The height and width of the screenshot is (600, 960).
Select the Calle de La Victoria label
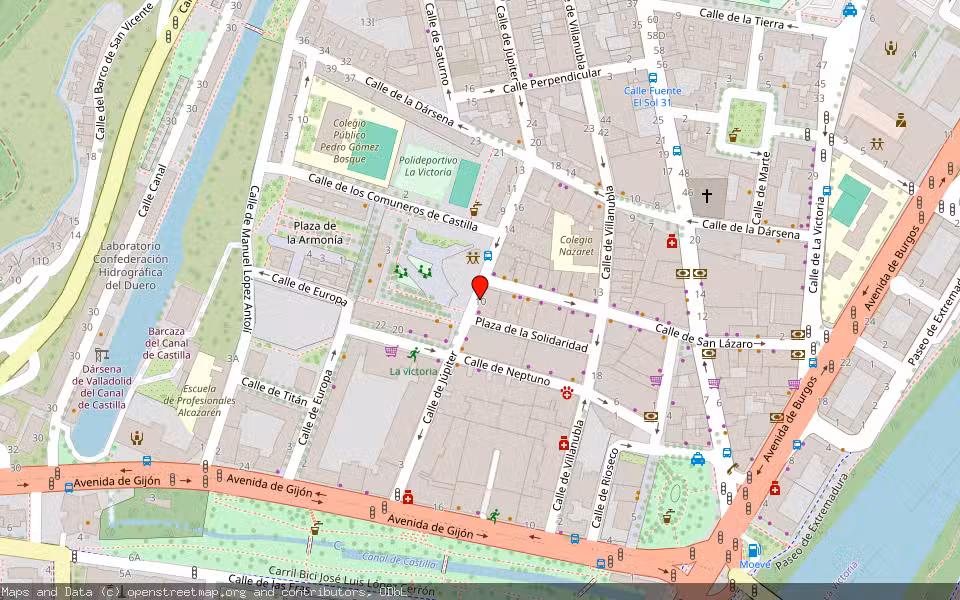(x=817, y=244)
